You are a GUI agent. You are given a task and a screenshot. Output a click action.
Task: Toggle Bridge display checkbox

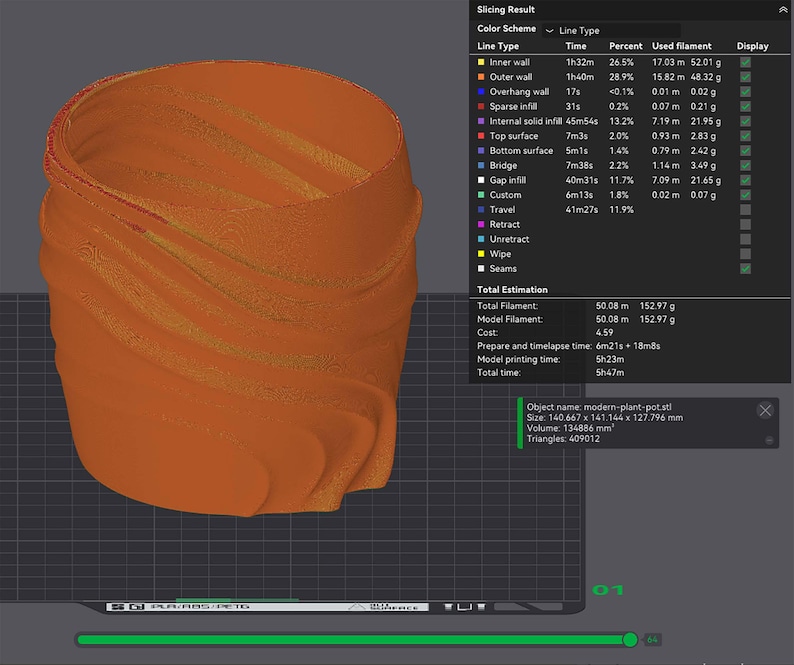coord(745,165)
